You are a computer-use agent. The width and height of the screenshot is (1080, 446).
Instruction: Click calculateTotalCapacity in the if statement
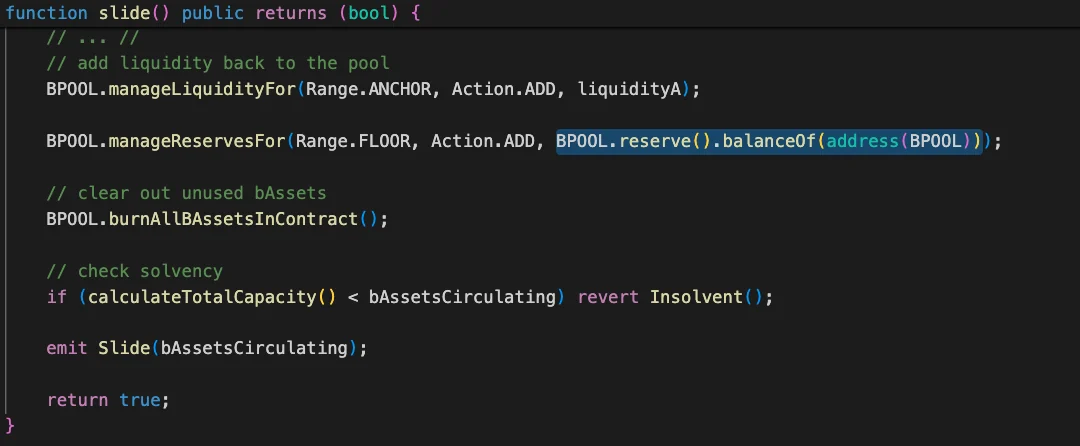(x=202, y=297)
